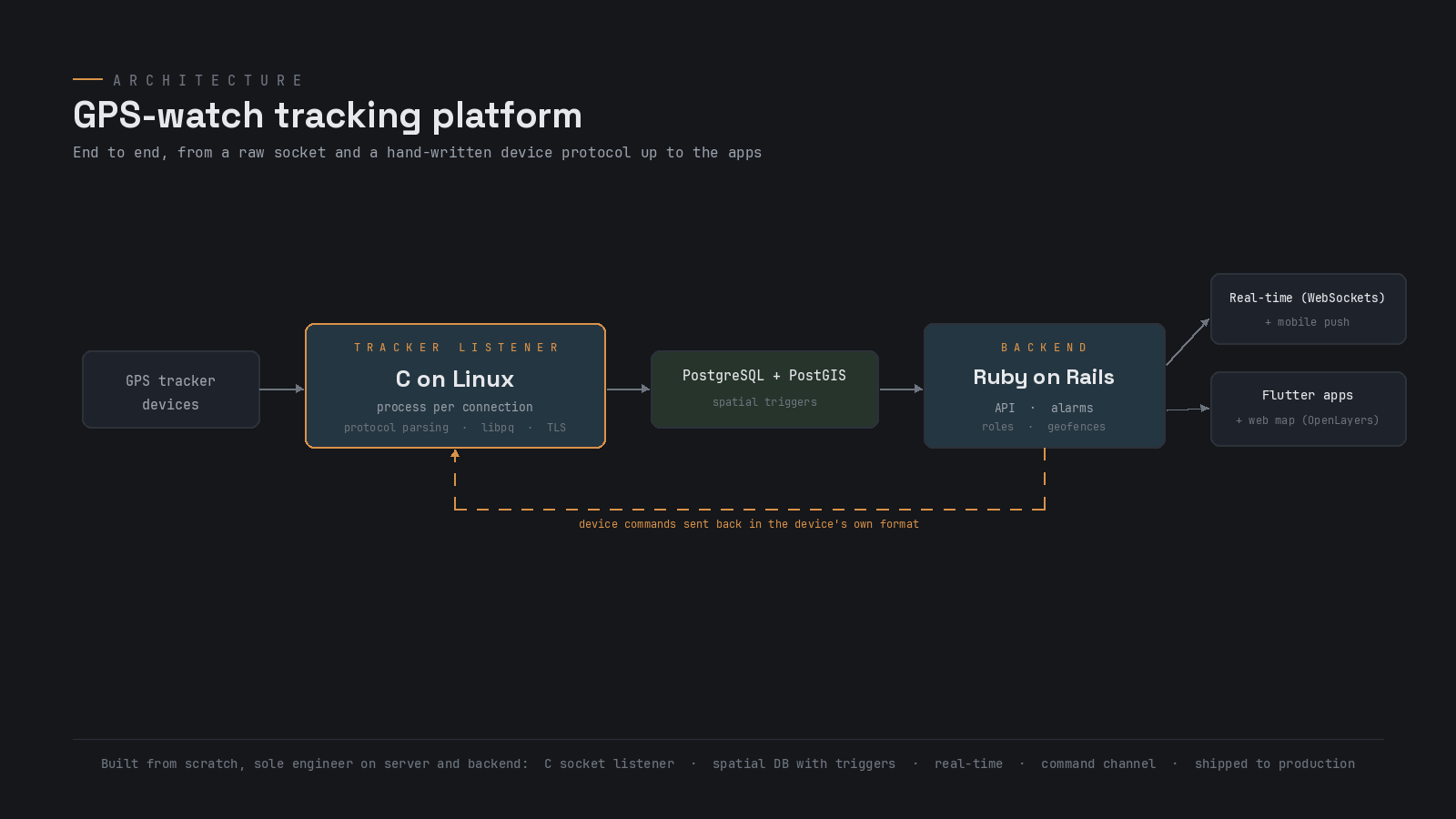Click the '+ mobile push' text
The width and height of the screenshot is (1456, 819).
[x=1307, y=322]
